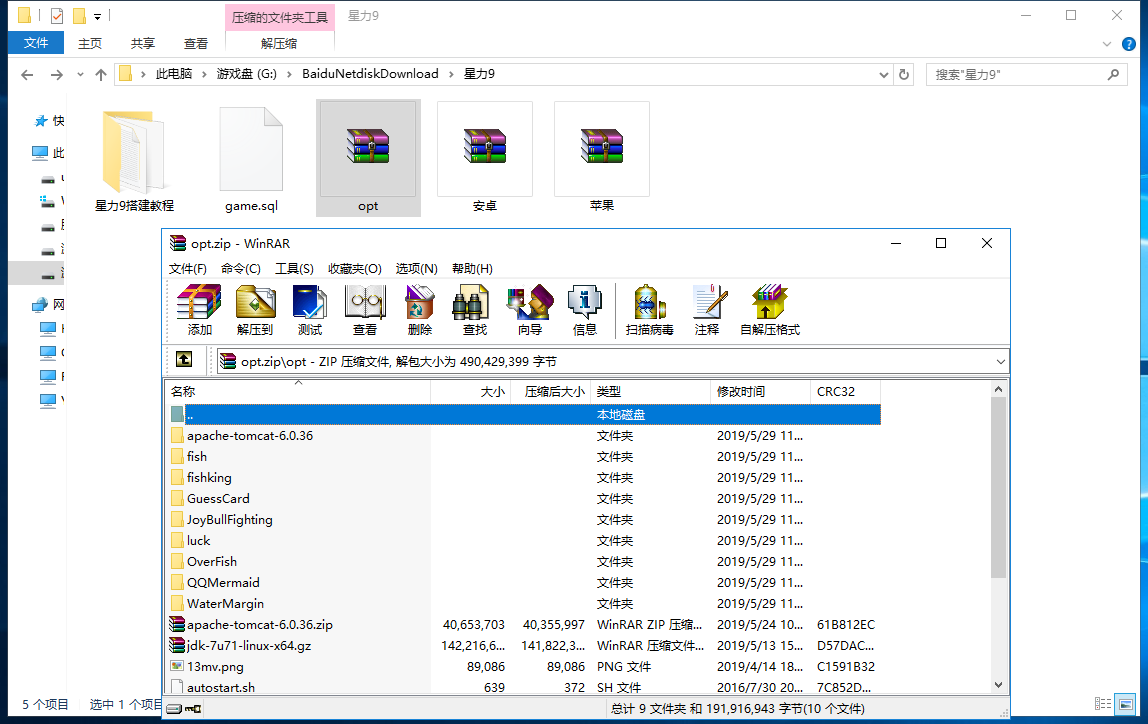Click the Delete (删除) toolbar icon
Viewport: 1148px width, 724px height.
(x=420, y=310)
